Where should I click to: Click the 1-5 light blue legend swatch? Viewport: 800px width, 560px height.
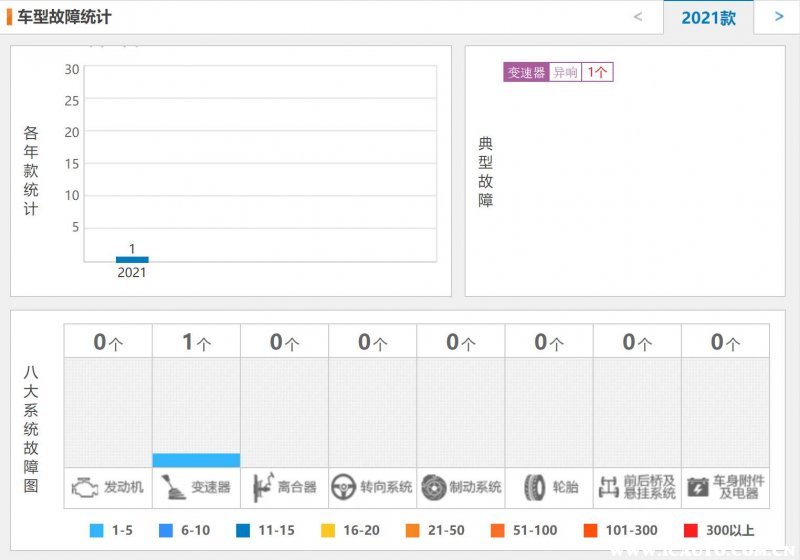(97, 530)
